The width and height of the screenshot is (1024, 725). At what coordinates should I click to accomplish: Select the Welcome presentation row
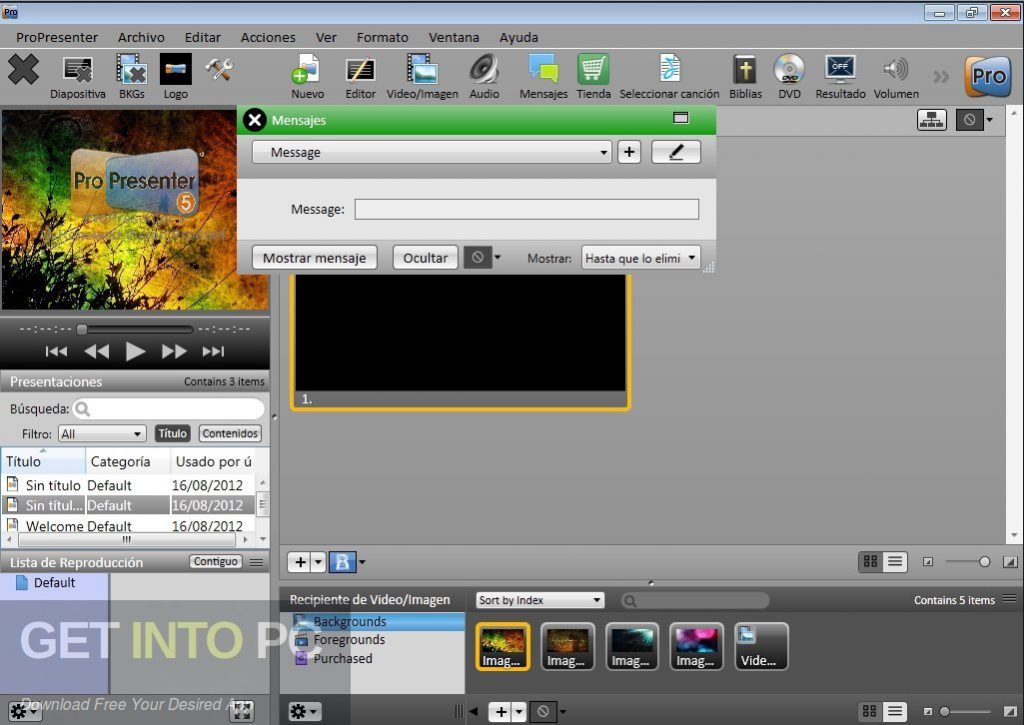point(129,525)
